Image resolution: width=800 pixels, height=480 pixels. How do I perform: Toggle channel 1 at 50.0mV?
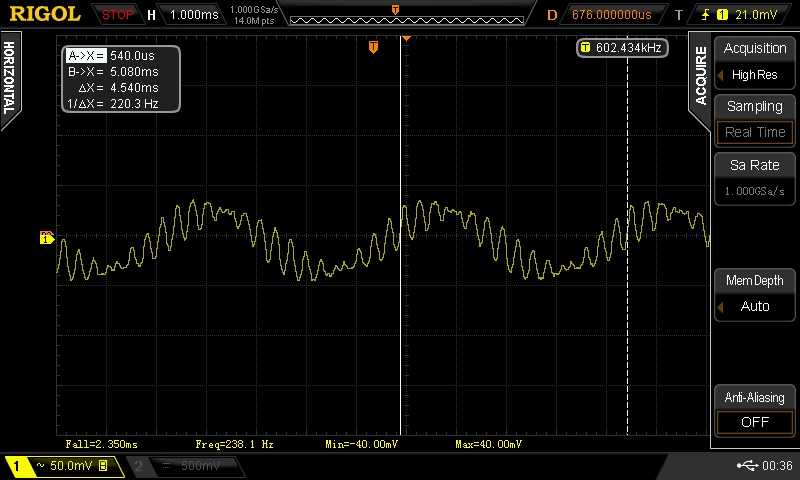pyautogui.click(x=60, y=466)
